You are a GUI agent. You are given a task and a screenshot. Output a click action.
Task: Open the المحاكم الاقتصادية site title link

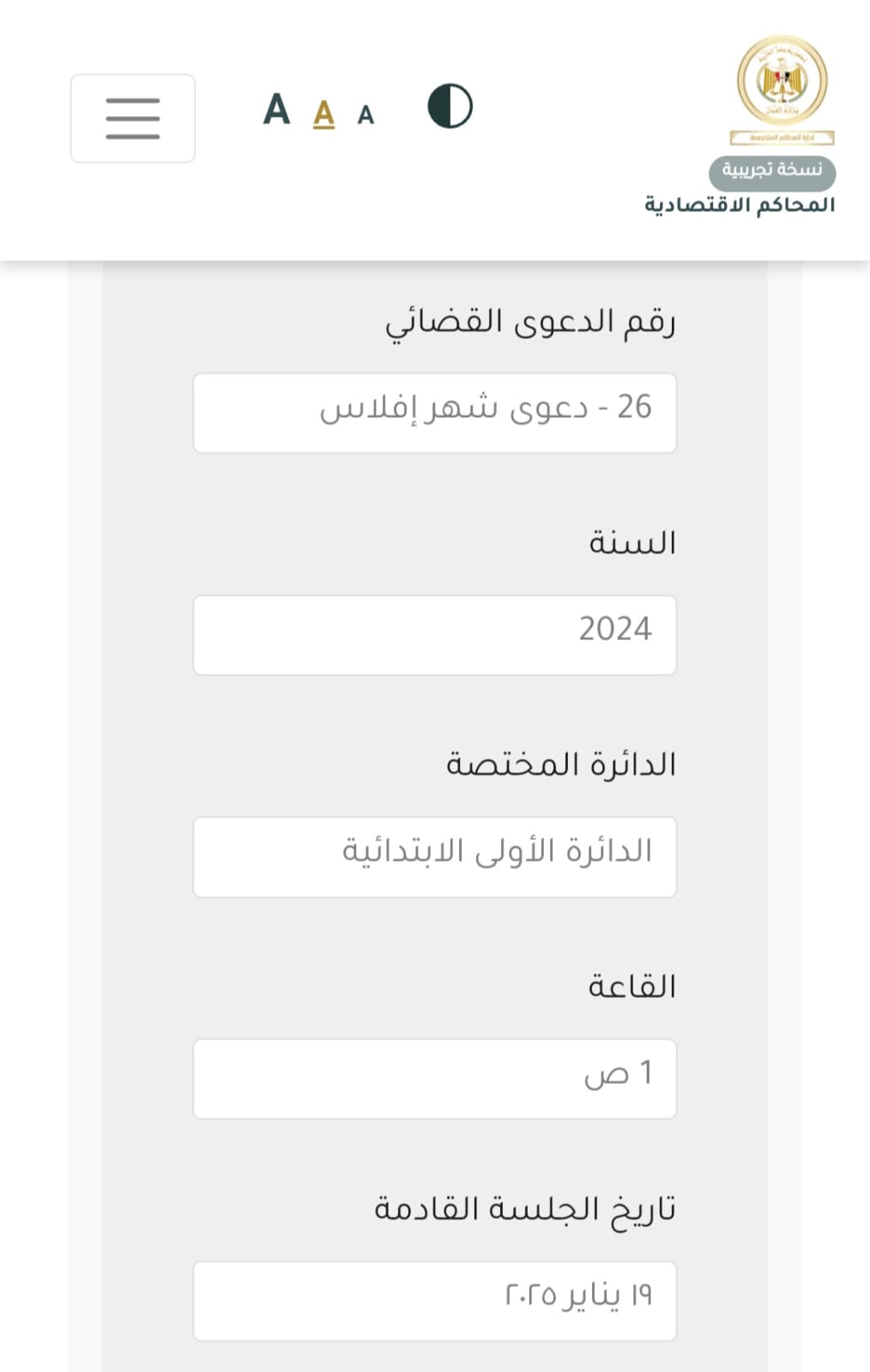click(740, 204)
